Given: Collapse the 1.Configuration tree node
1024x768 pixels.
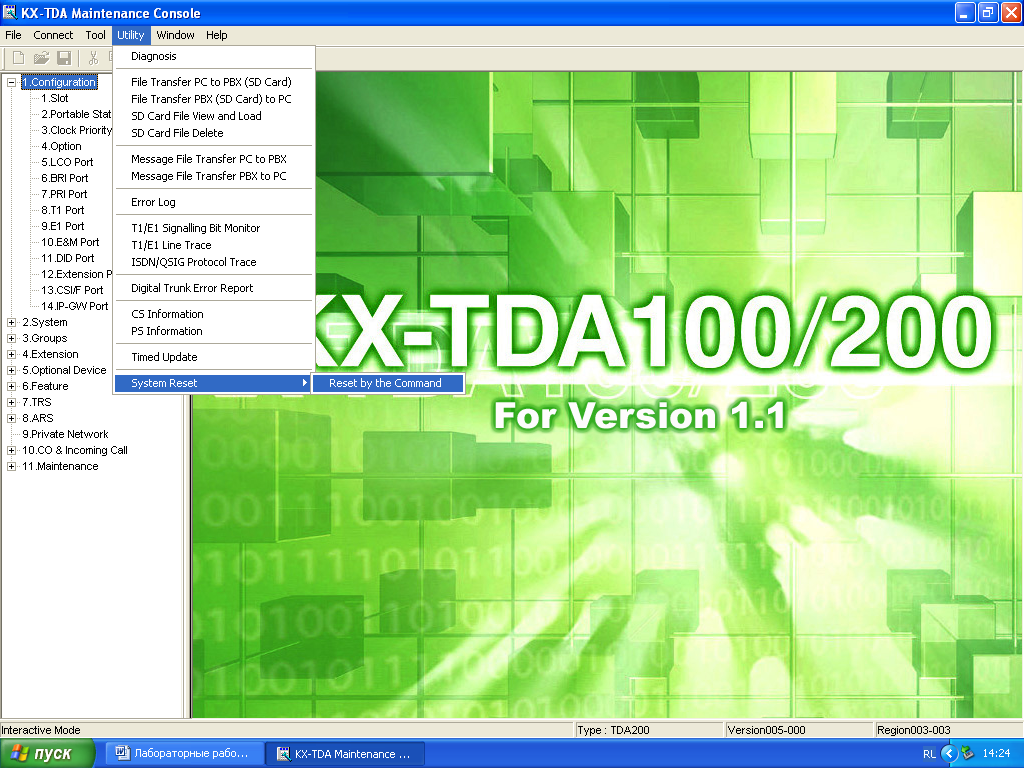Looking at the screenshot, I should 11,82.
